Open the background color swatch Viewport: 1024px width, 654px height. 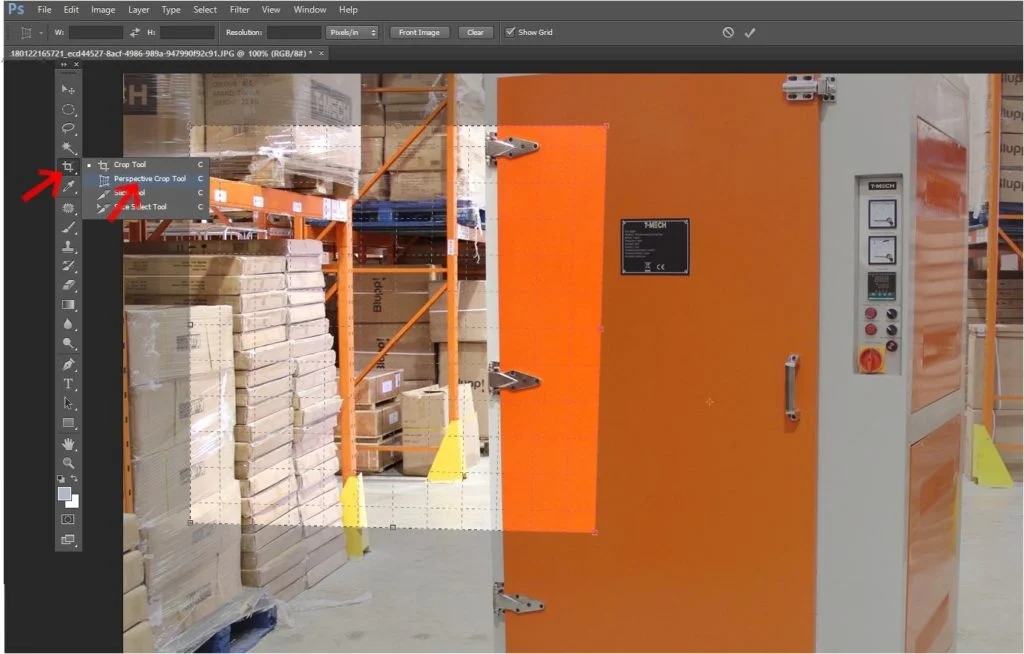pos(74,502)
